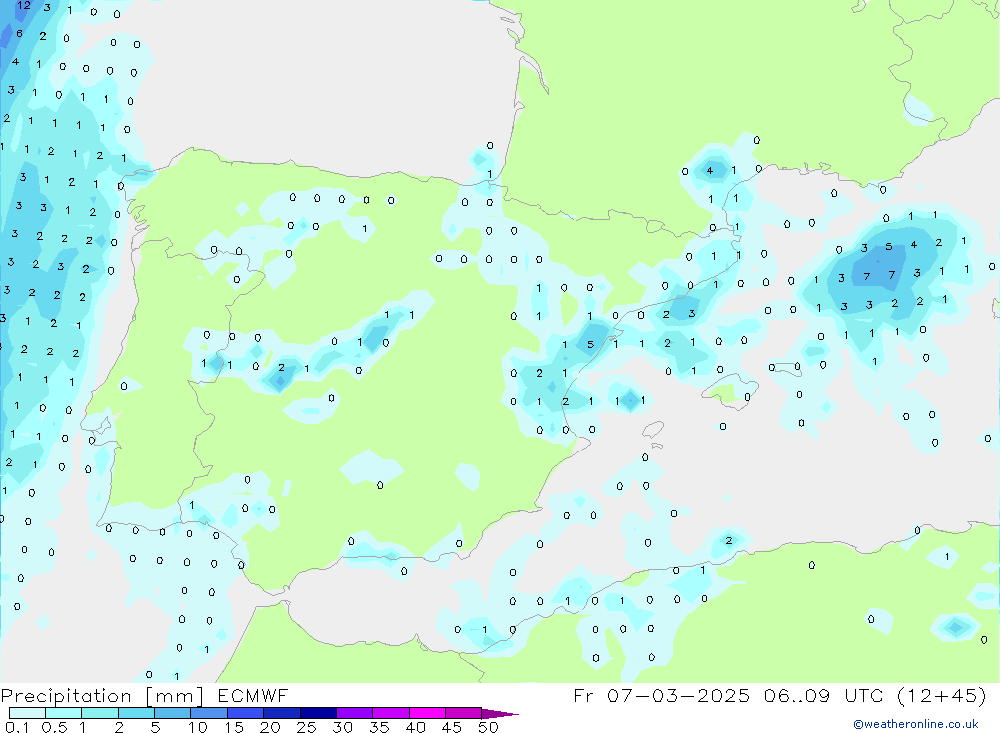Click the date 'Fr 07-03-2025'
The width and height of the screenshot is (1000, 733).
coord(661,695)
